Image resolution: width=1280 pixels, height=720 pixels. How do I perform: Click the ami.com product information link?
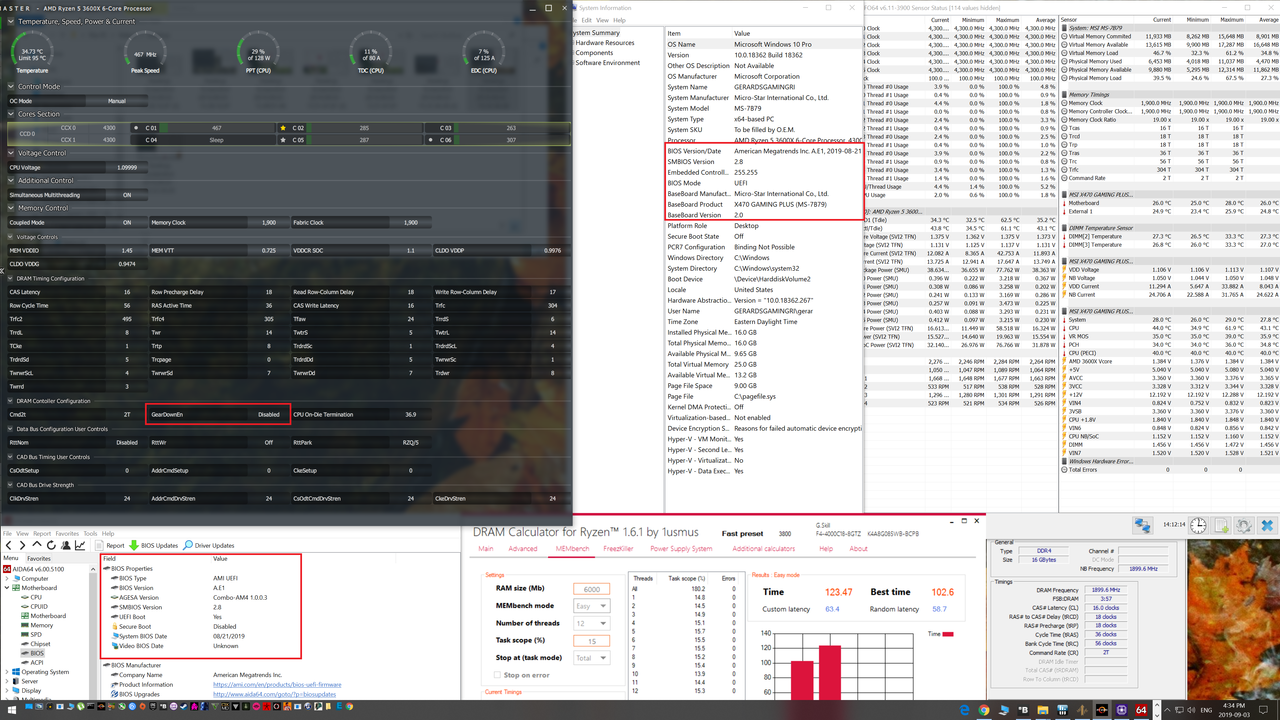pyautogui.click(x=277, y=685)
